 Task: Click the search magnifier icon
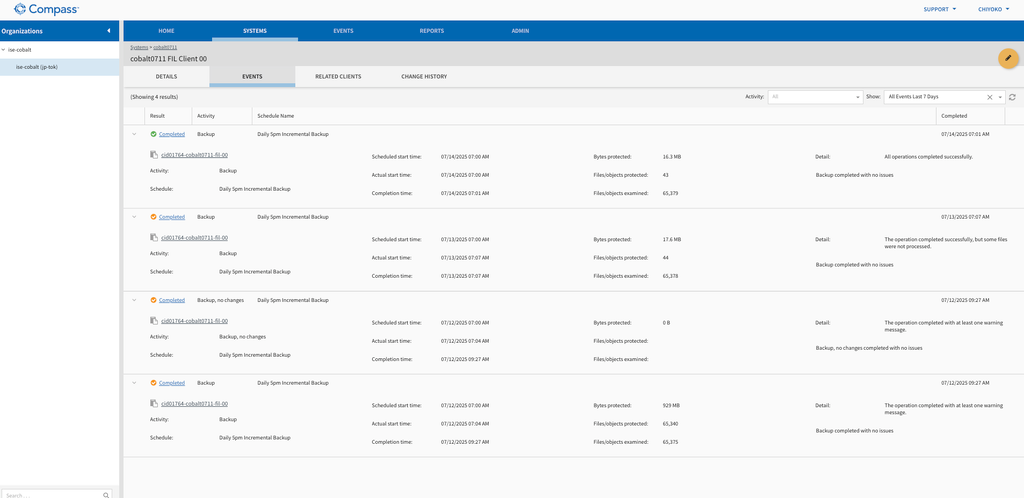click(x=106, y=495)
